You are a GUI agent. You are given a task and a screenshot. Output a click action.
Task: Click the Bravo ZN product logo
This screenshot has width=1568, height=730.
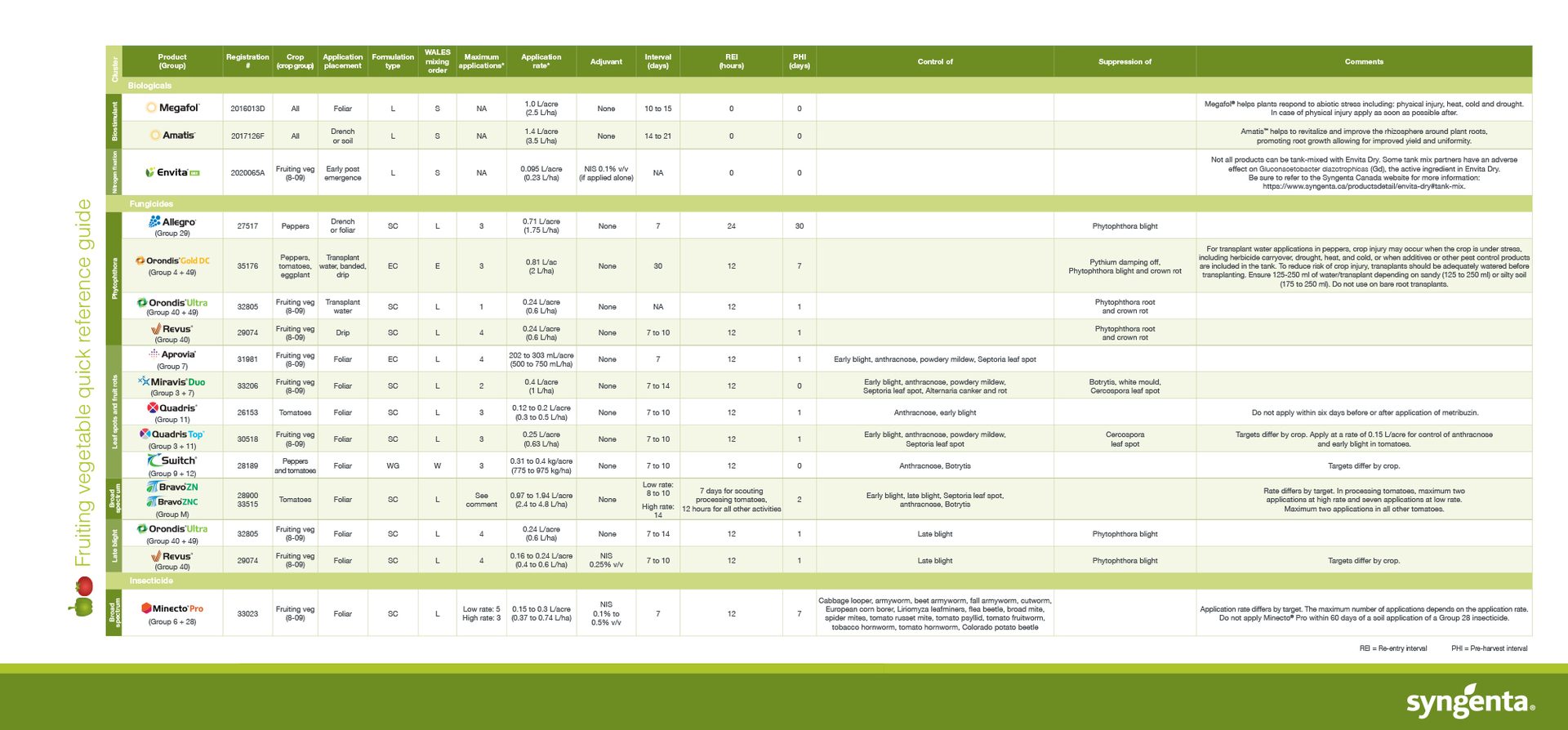coord(172,487)
